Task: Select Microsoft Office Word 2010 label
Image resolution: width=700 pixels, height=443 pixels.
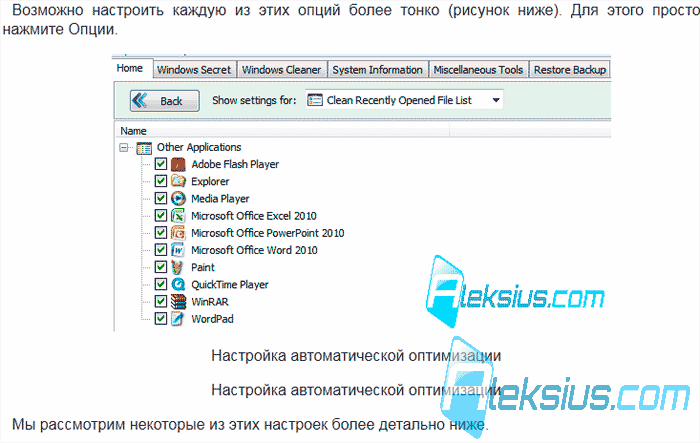Action: point(254,250)
